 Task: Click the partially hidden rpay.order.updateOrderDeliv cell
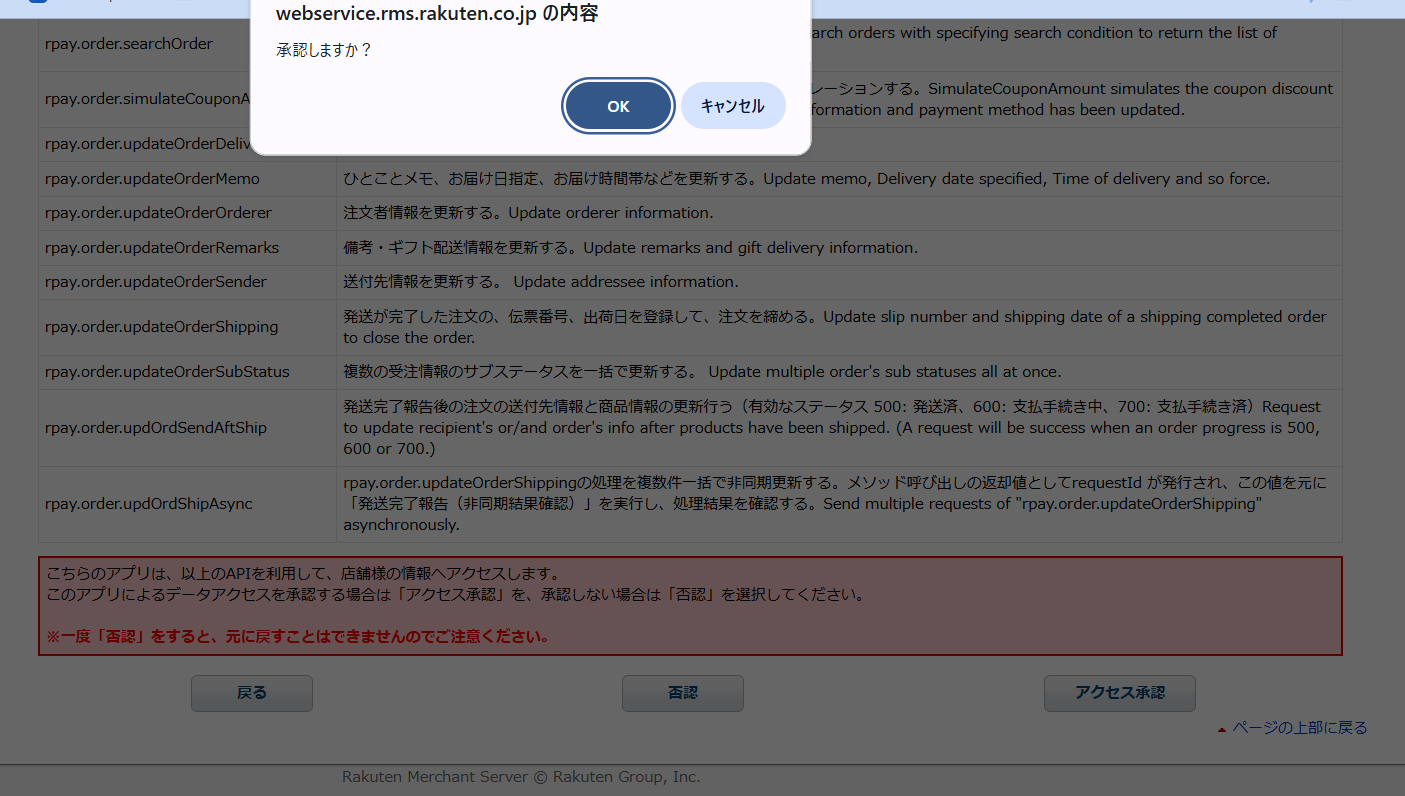[x=145, y=144]
